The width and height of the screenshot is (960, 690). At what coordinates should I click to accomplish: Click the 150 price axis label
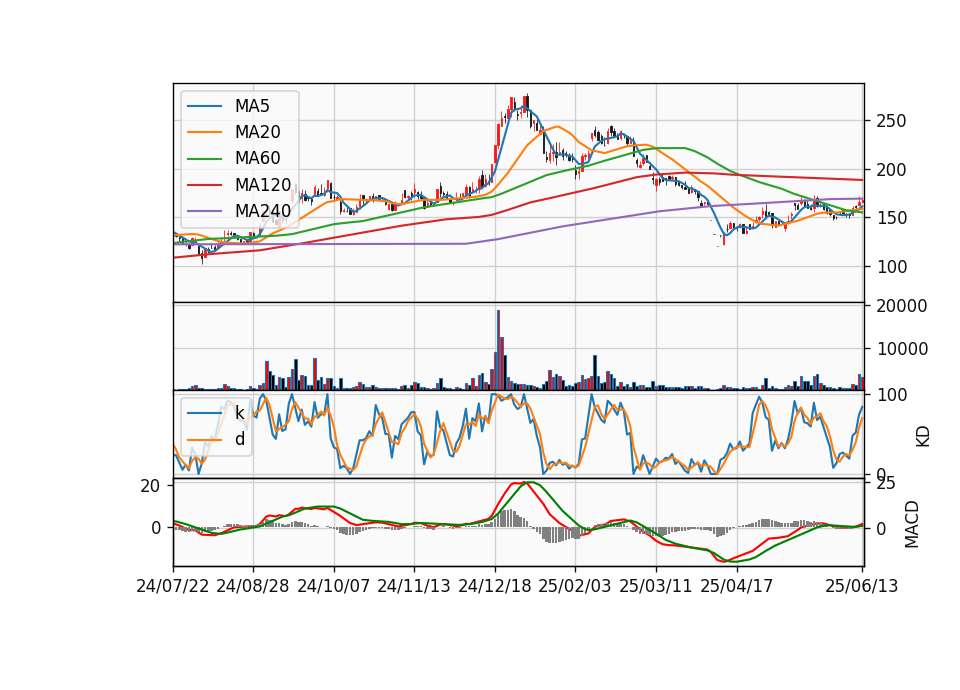[891, 219]
